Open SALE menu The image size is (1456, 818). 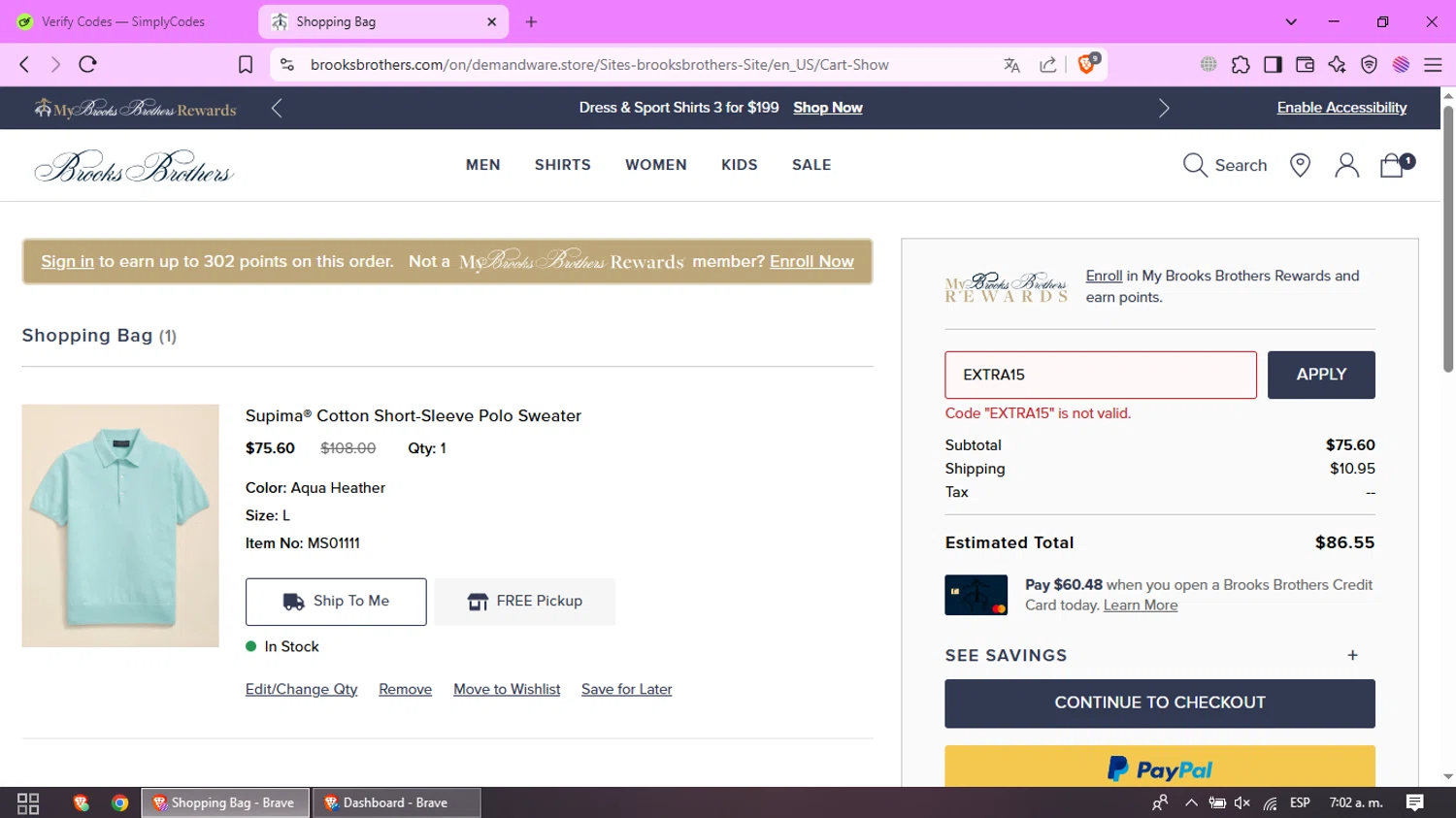pyautogui.click(x=811, y=165)
